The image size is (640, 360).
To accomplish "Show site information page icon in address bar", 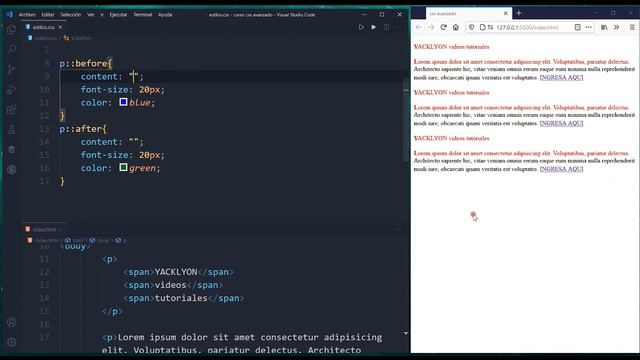I will tap(482, 27).
